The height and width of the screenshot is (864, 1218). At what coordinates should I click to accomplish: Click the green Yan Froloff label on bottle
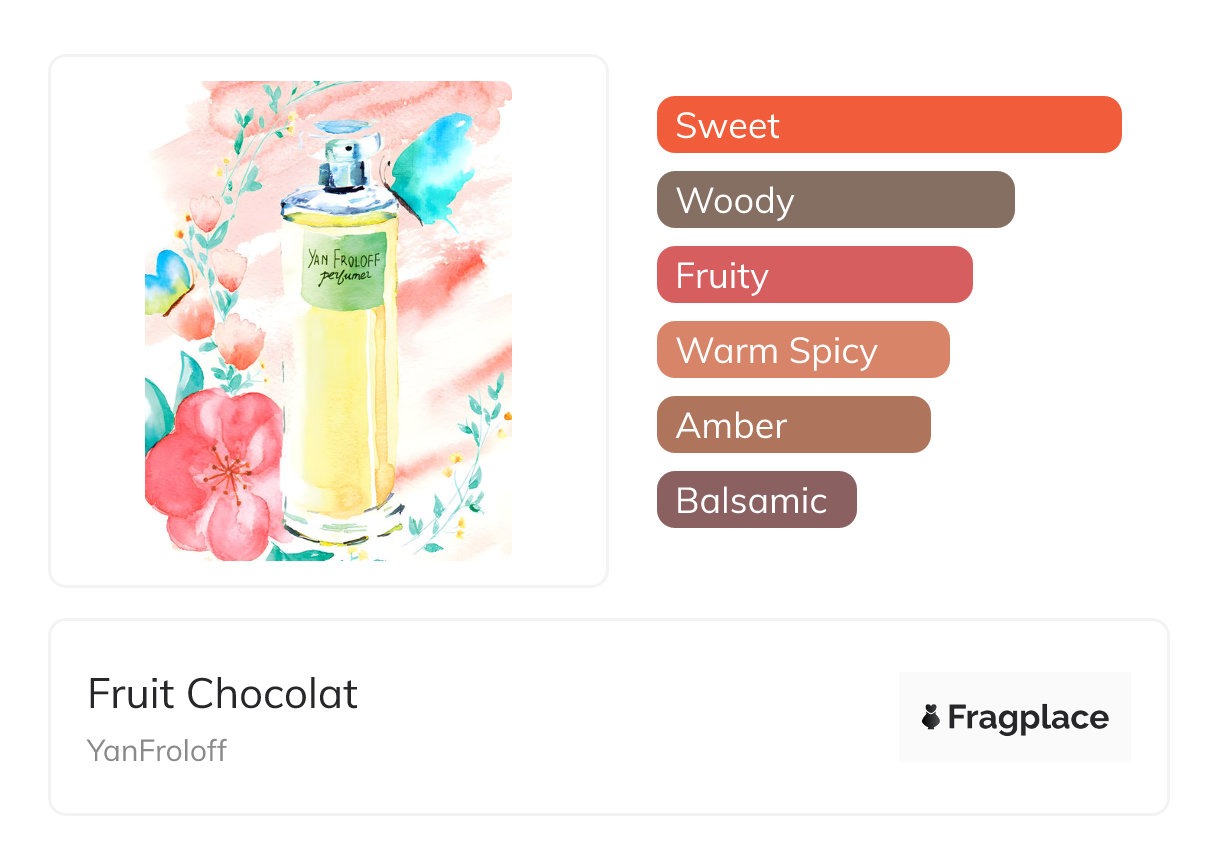pyautogui.click(x=339, y=264)
